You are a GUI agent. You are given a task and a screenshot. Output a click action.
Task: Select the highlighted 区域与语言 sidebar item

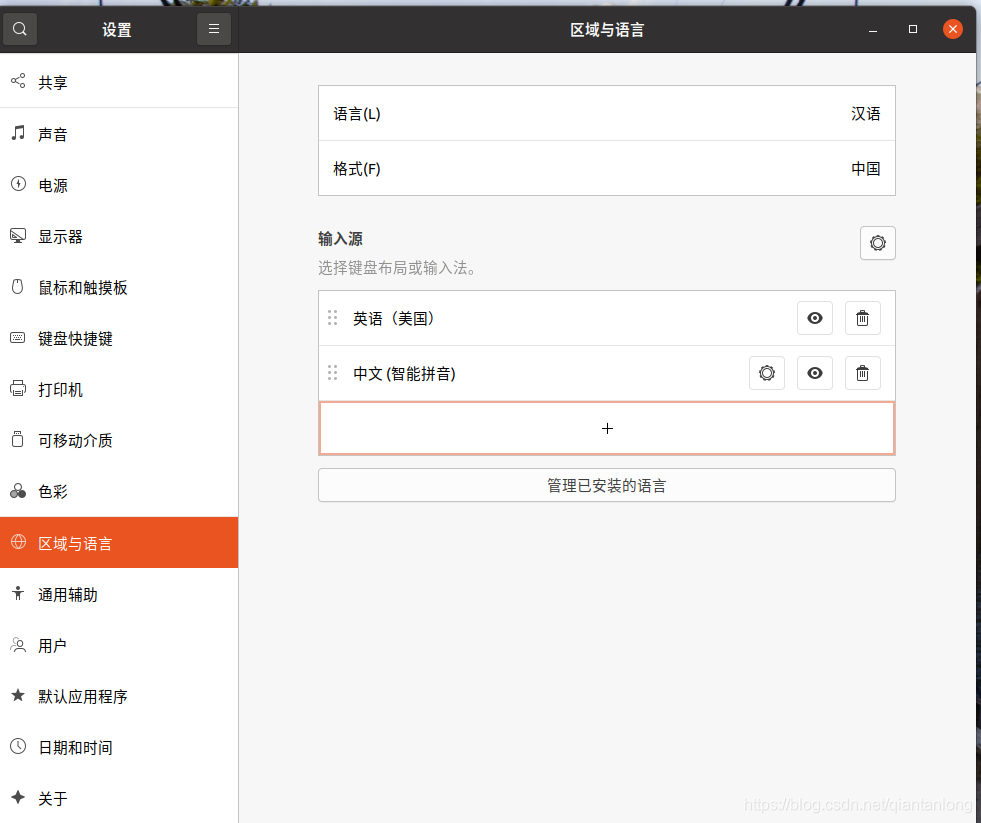click(119, 543)
